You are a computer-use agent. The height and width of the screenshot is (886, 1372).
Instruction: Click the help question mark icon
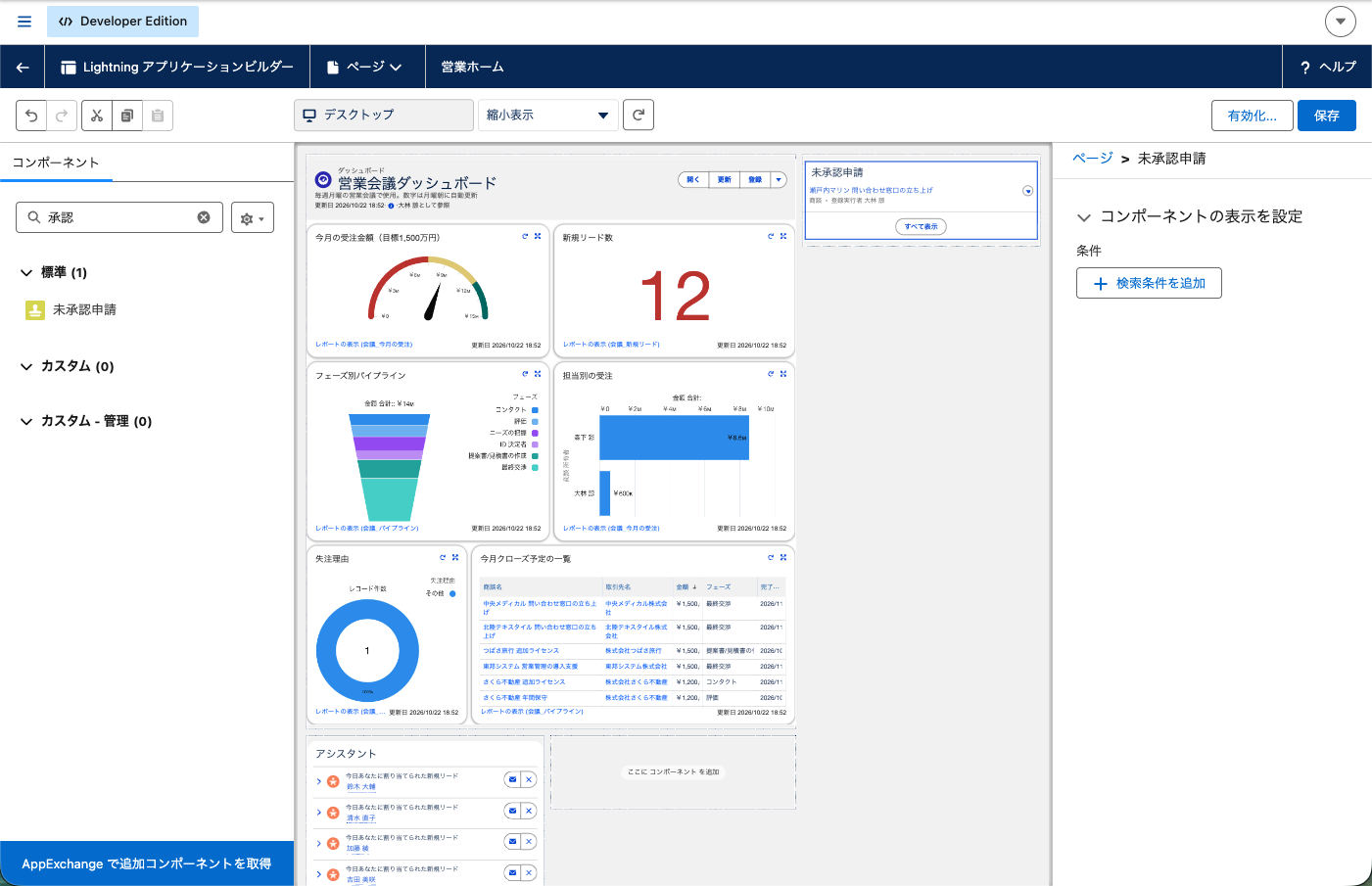1304,68
